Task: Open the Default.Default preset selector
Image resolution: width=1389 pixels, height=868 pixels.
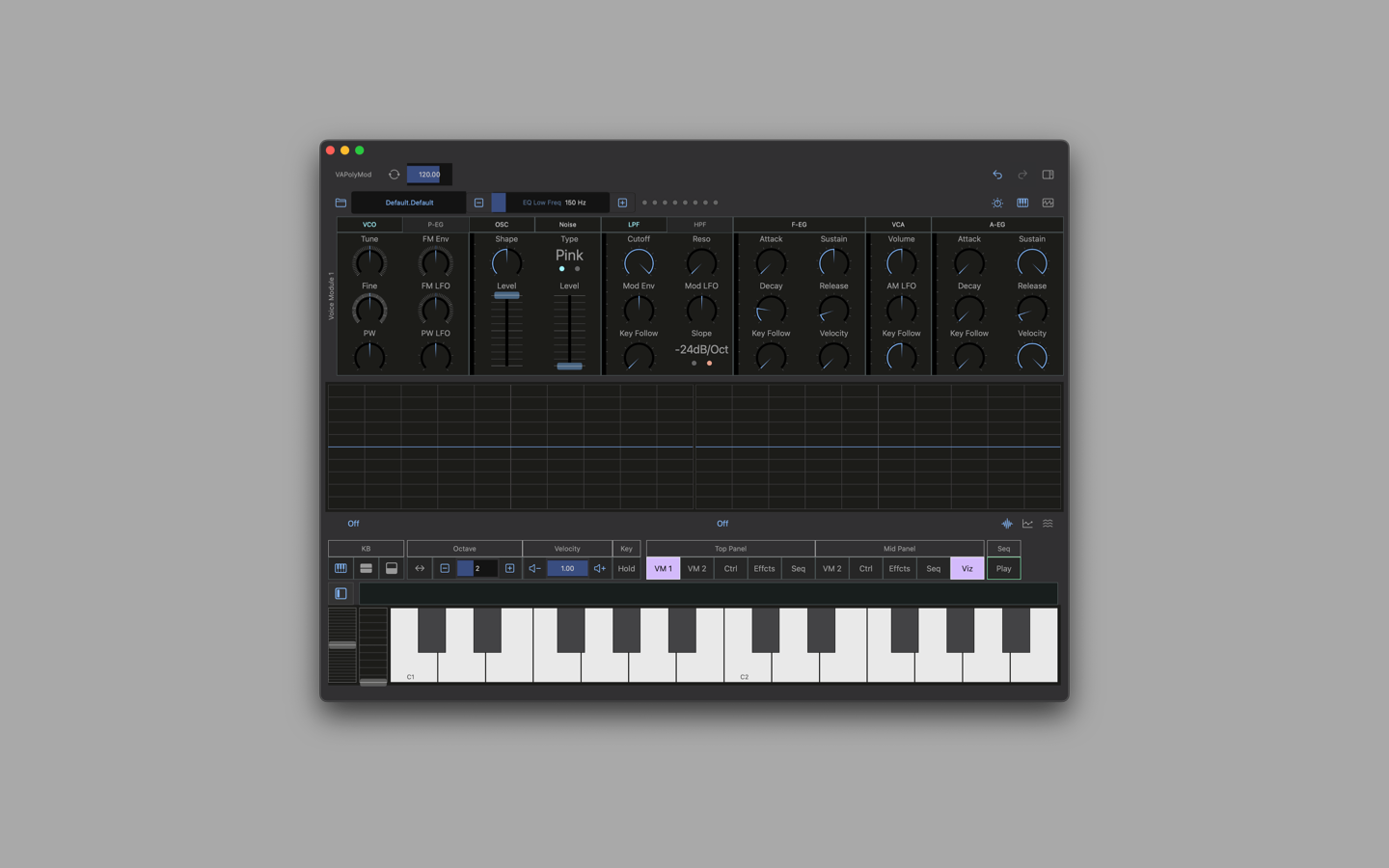Action: point(409,203)
